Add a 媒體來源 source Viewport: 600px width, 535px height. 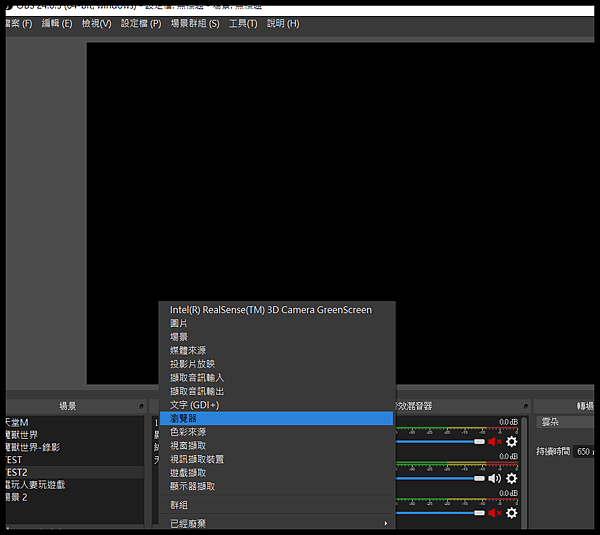tap(277, 351)
